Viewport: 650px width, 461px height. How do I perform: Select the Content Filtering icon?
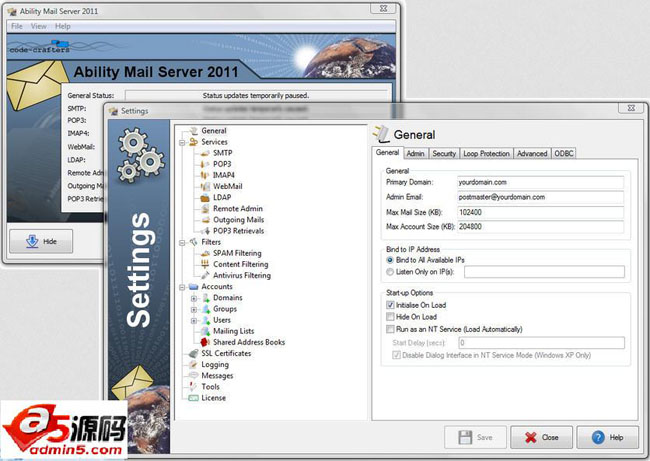click(205, 264)
